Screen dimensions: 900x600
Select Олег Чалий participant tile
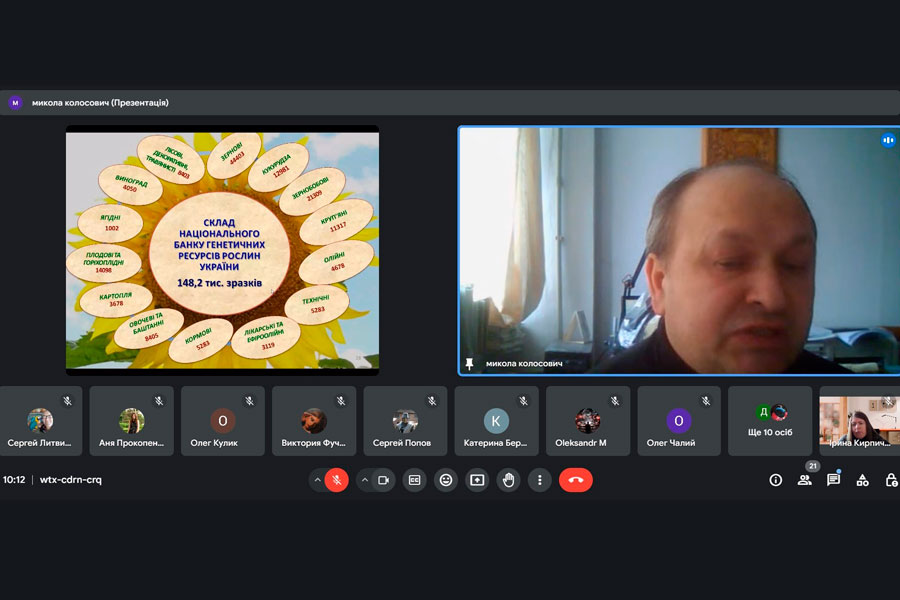point(679,421)
